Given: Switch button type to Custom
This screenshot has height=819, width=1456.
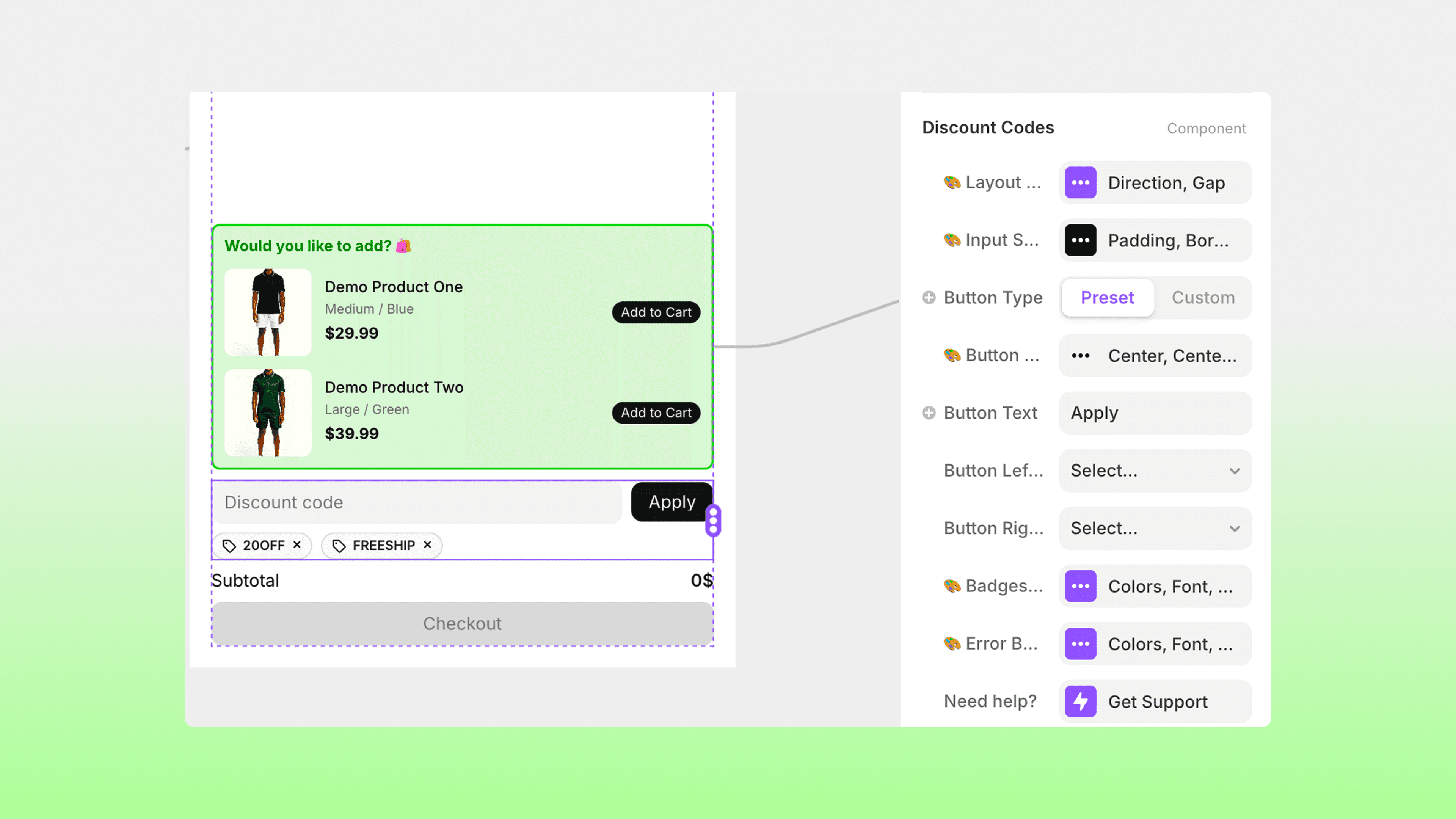Looking at the screenshot, I should point(1203,297).
